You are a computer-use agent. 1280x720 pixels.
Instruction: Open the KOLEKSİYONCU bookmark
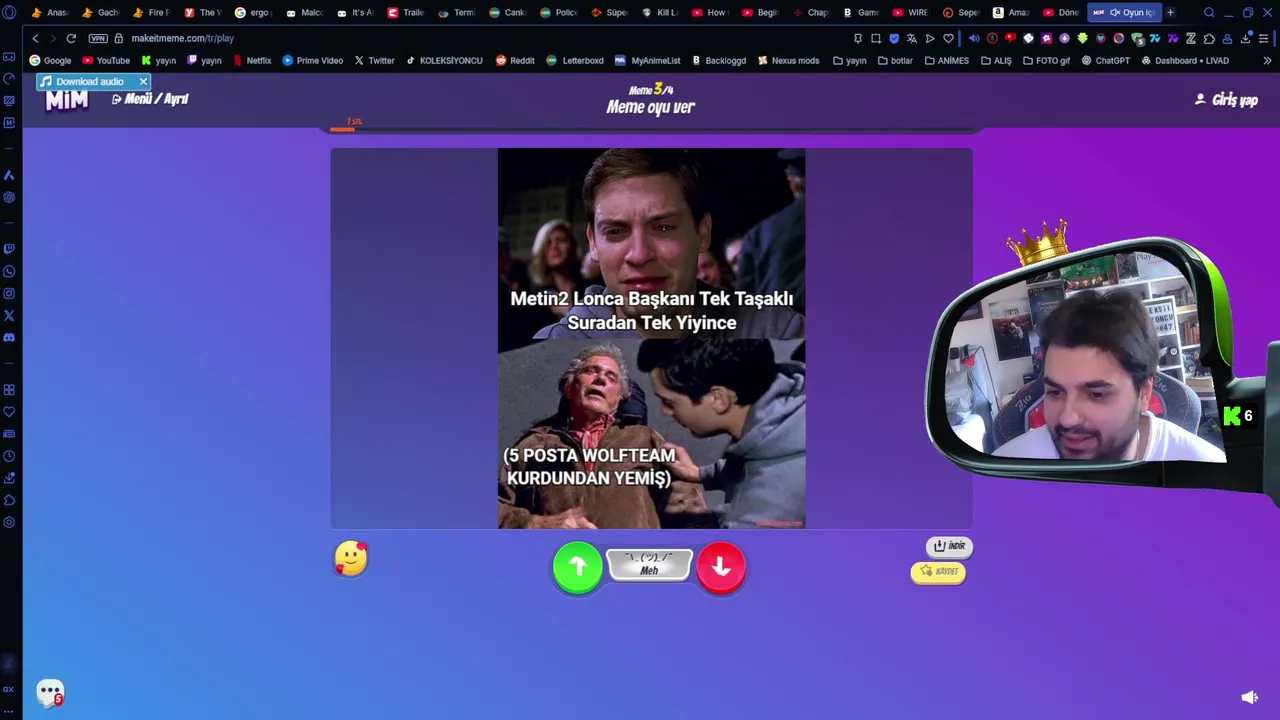pyautogui.click(x=444, y=61)
